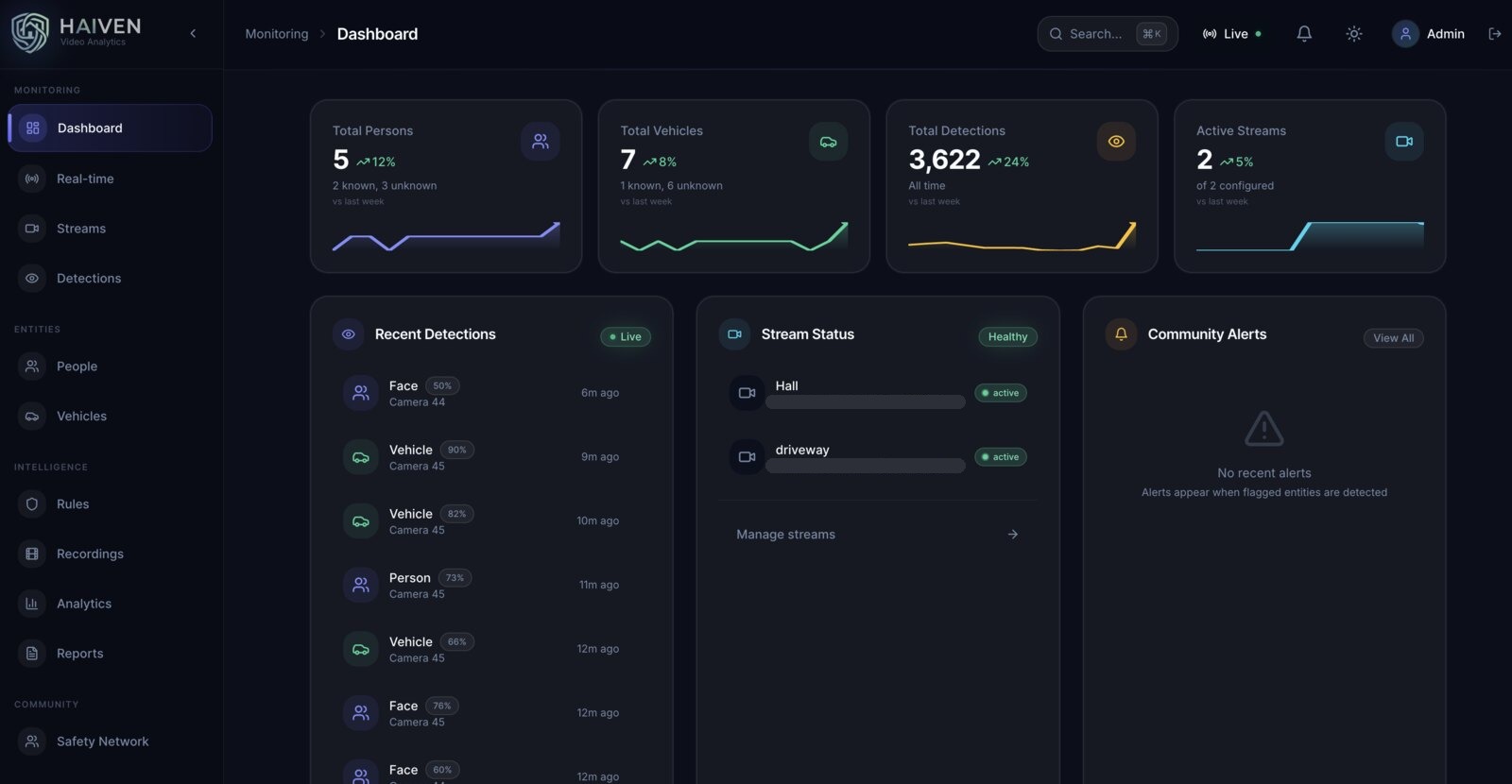Viewport: 1512px width, 784px height.
Task: Click the 2 known, 3 unknown text
Action: click(x=385, y=186)
